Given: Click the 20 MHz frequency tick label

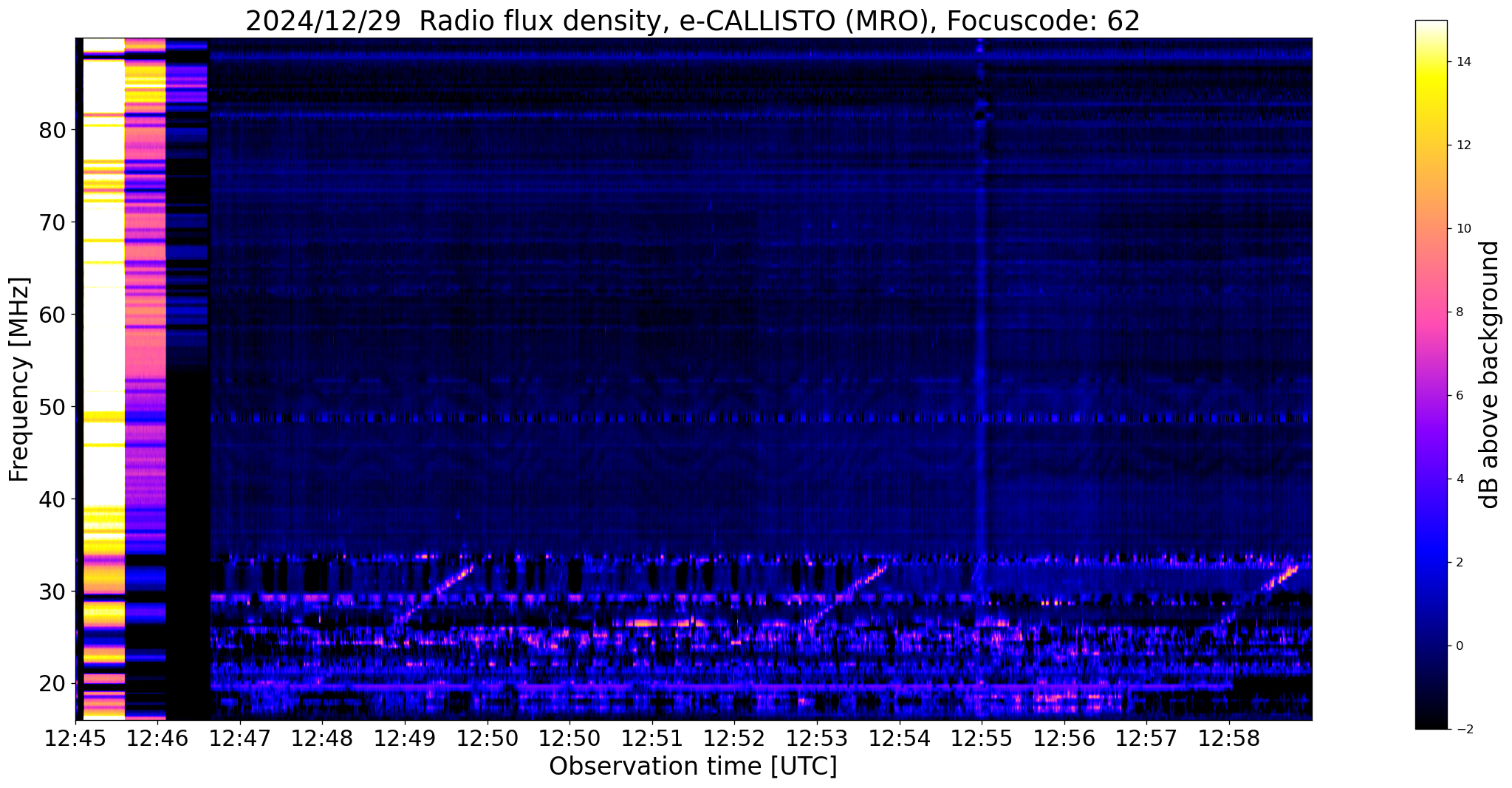Looking at the screenshot, I should point(52,684).
